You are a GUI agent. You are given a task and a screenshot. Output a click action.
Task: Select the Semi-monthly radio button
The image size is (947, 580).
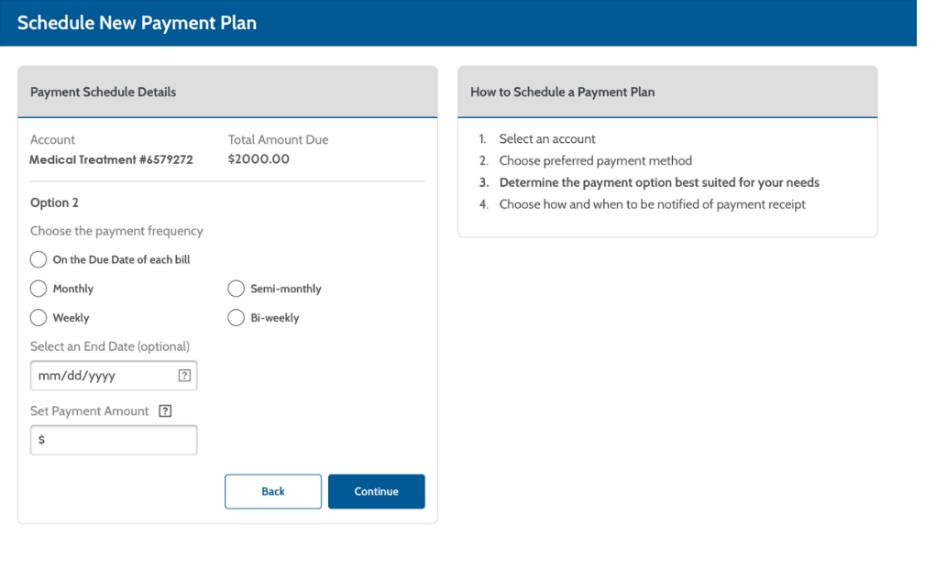(x=236, y=289)
